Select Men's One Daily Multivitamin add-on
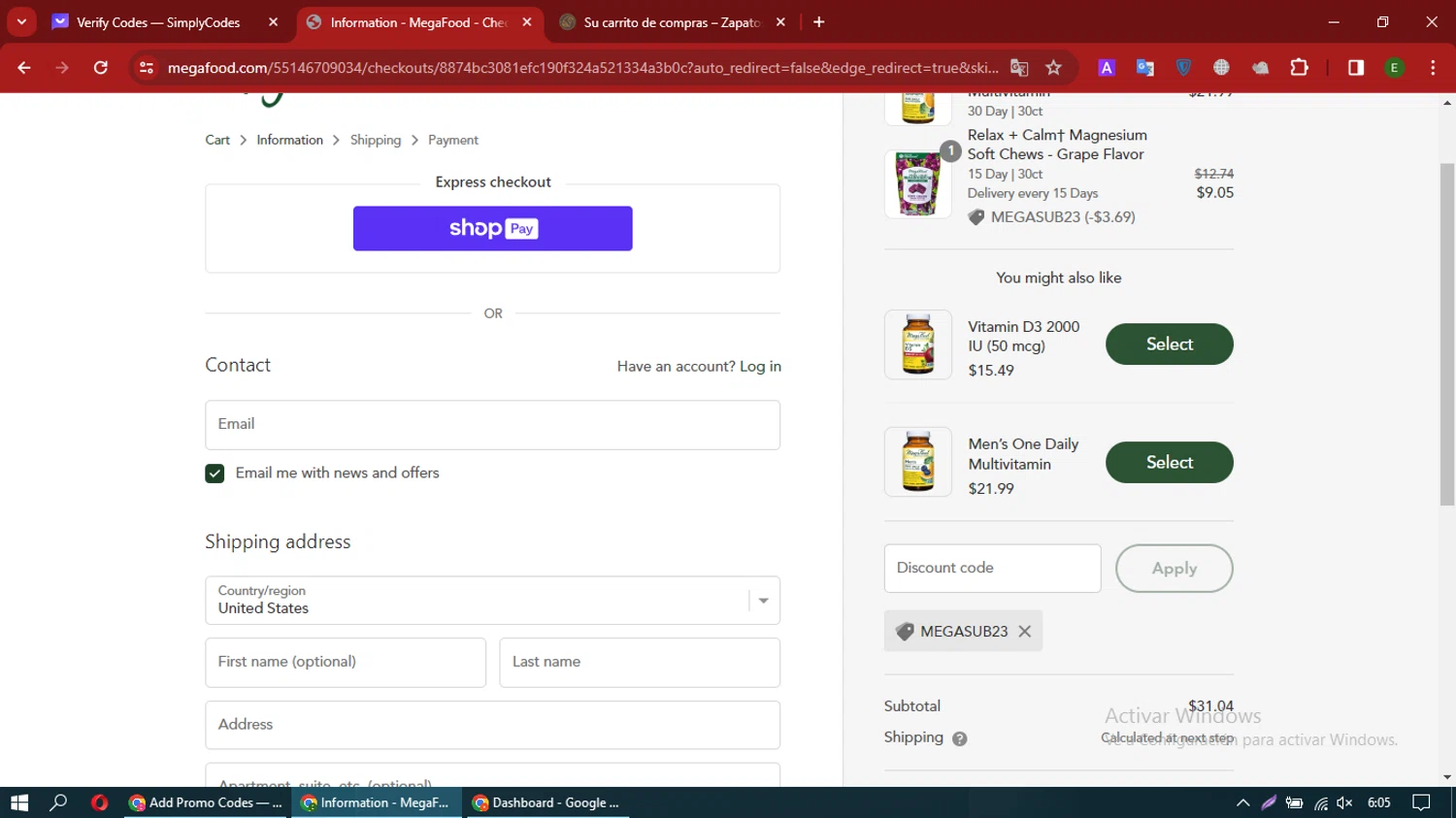The image size is (1456, 818). click(1170, 462)
